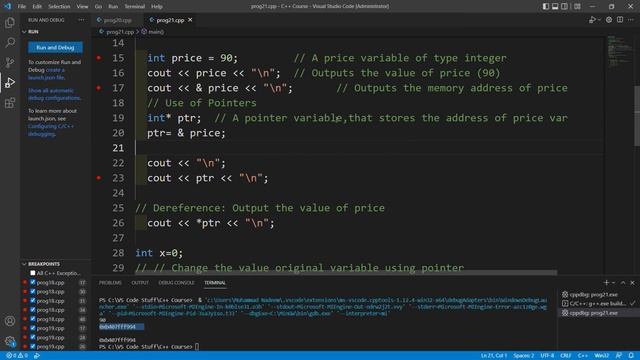Image resolution: width=640 pixels, height=360 pixels.
Task: Click the Run and Debug button
Action: point(55,47)
